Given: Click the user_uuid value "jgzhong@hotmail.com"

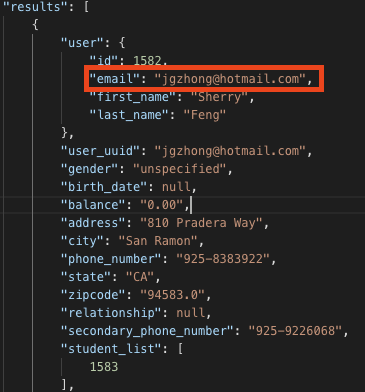Looking at the screenshot, I should pyautogui.click(x=230, y=151).
